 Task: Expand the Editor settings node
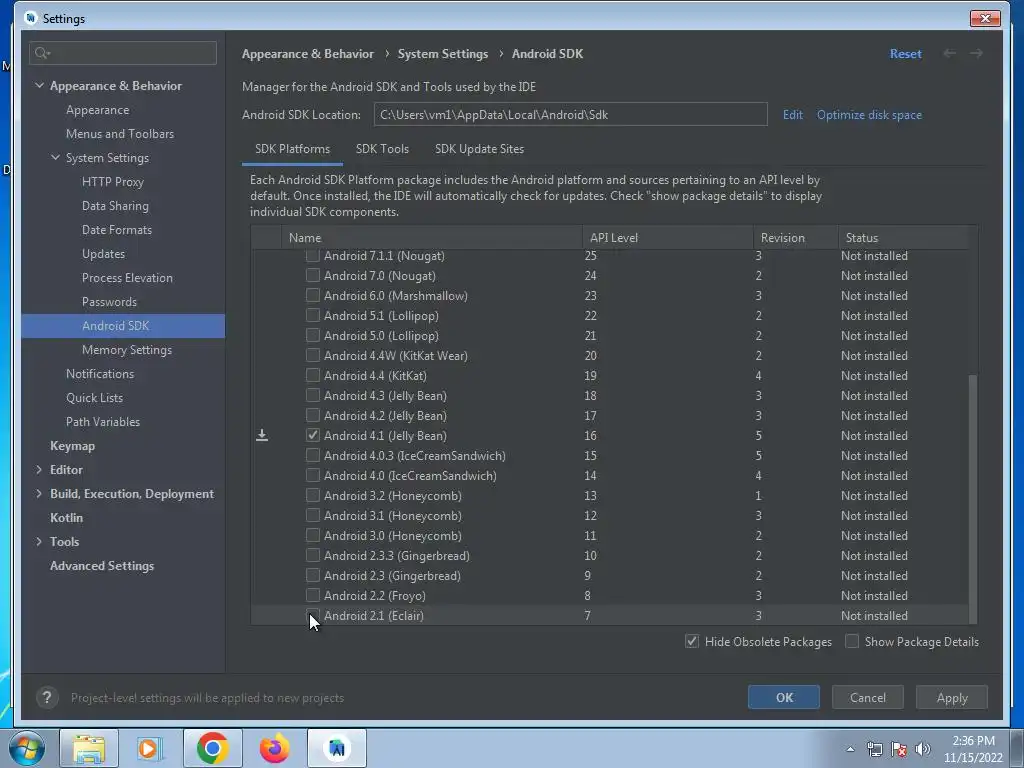click(x=39, y=470)
